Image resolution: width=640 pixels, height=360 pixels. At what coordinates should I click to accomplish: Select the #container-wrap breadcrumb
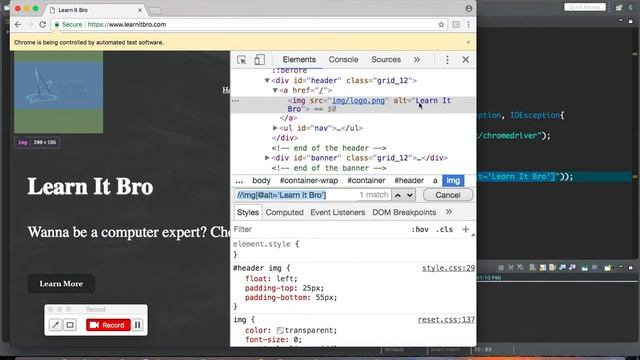pos(309,180)
